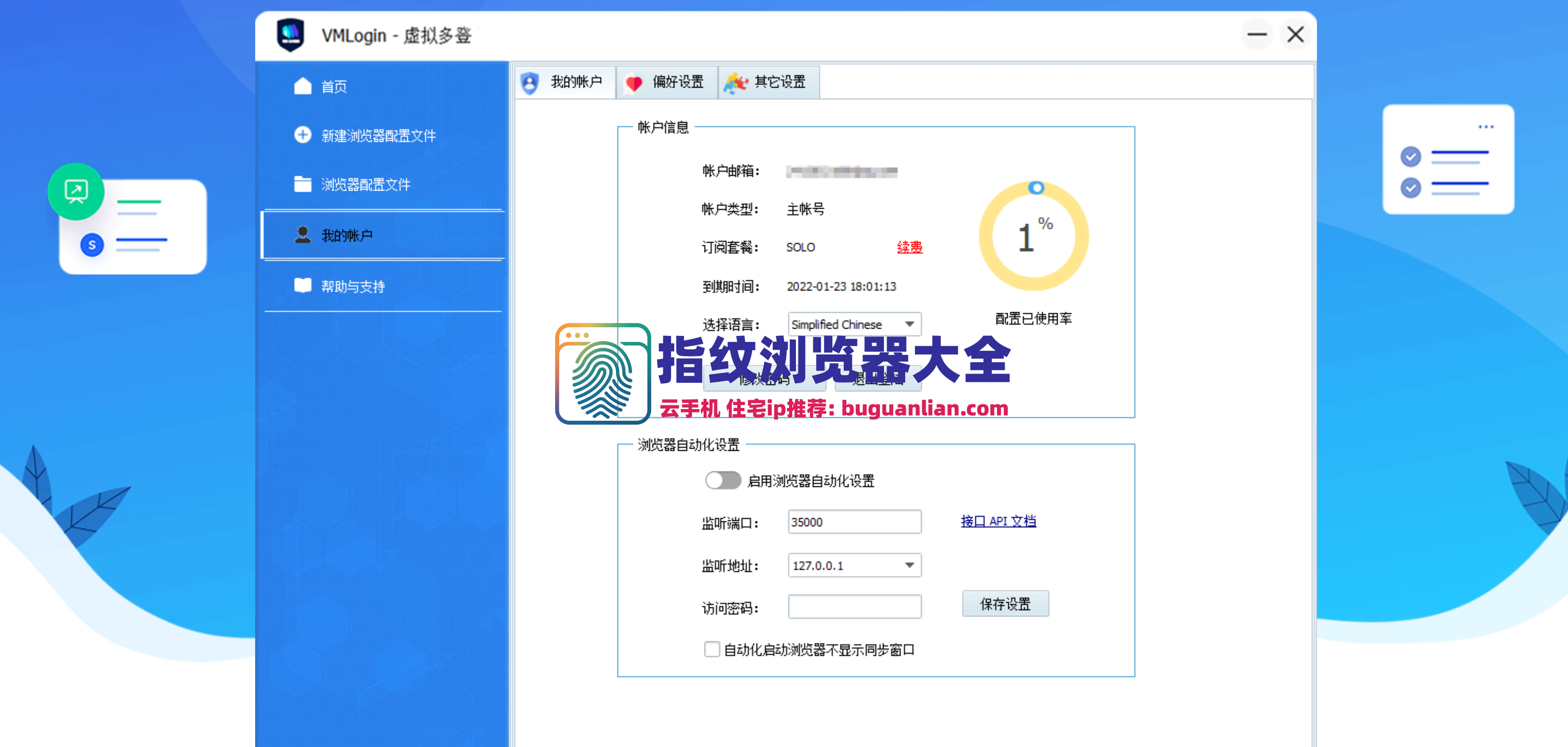Expand the 监听地址 address dropdown
Viewport: 1568px width, 747px height.
pos(909,565)
